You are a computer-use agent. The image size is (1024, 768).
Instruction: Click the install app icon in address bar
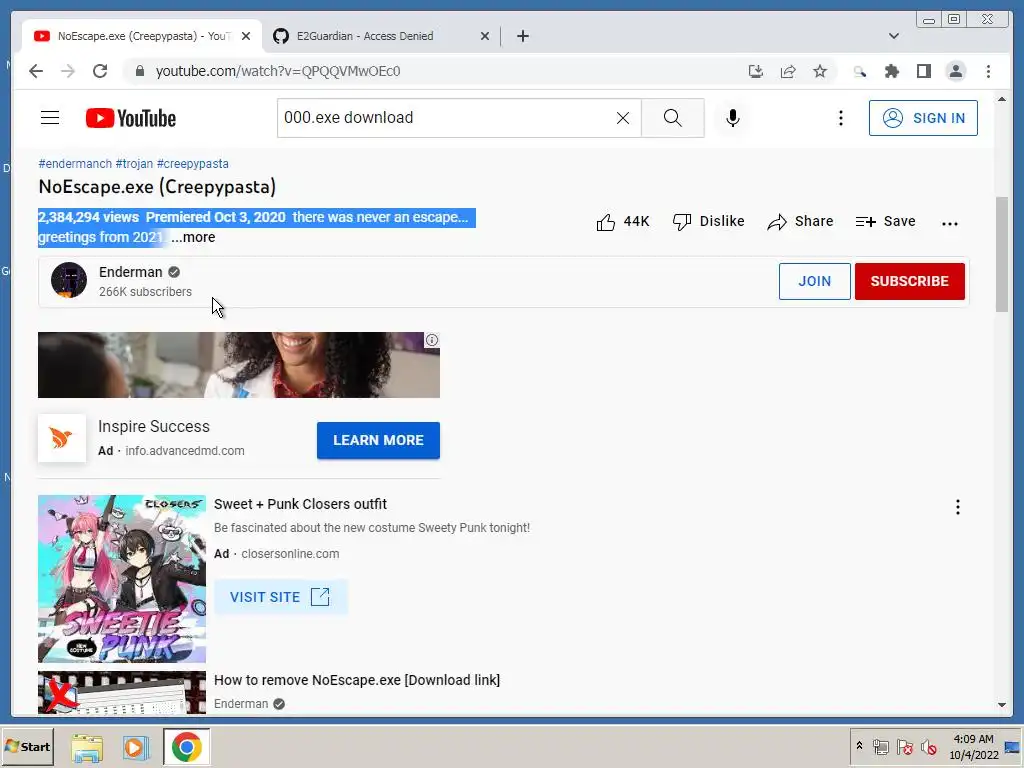coord(756,71)
